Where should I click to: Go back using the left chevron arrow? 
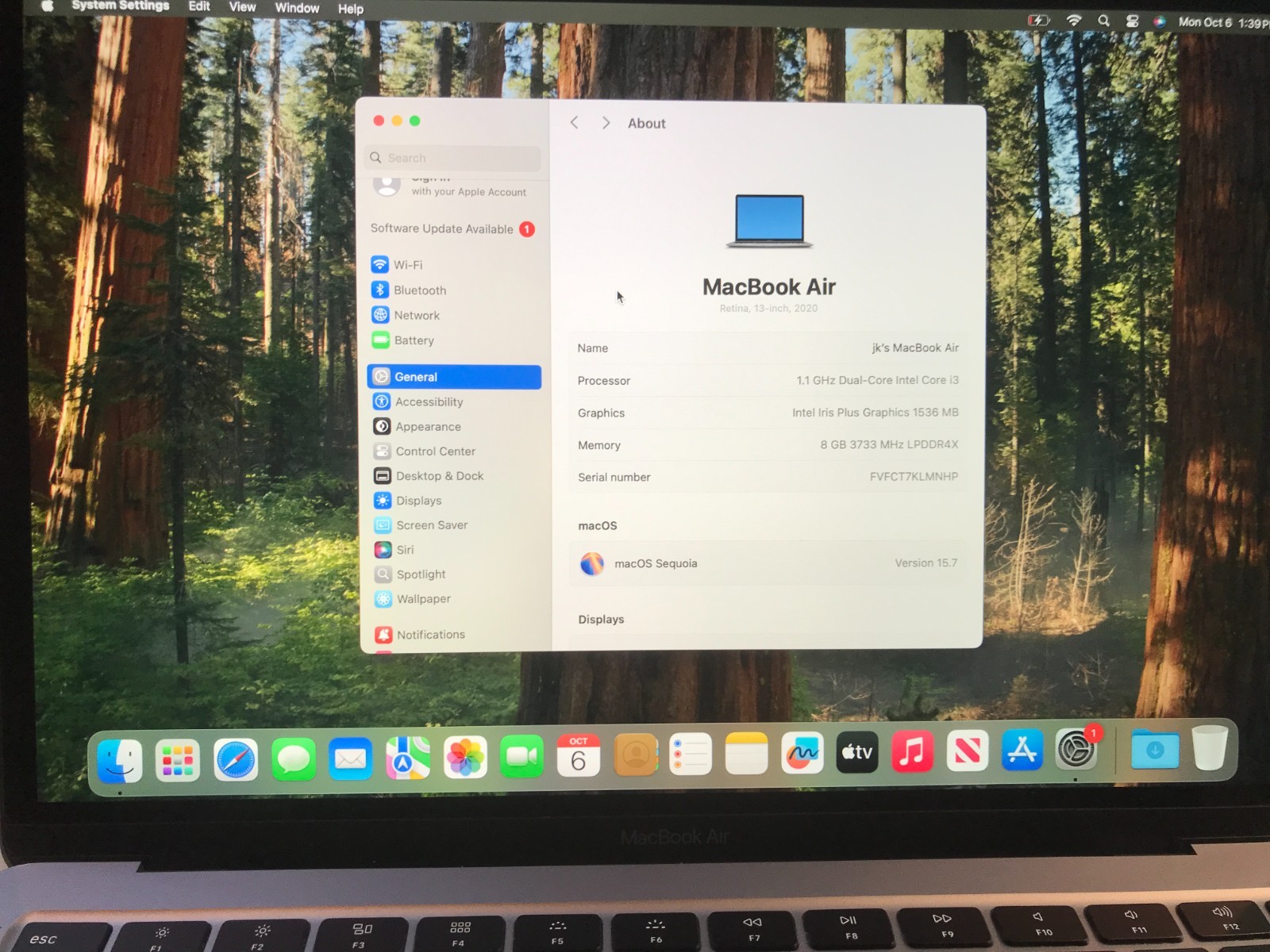click(x=574, y=123)
